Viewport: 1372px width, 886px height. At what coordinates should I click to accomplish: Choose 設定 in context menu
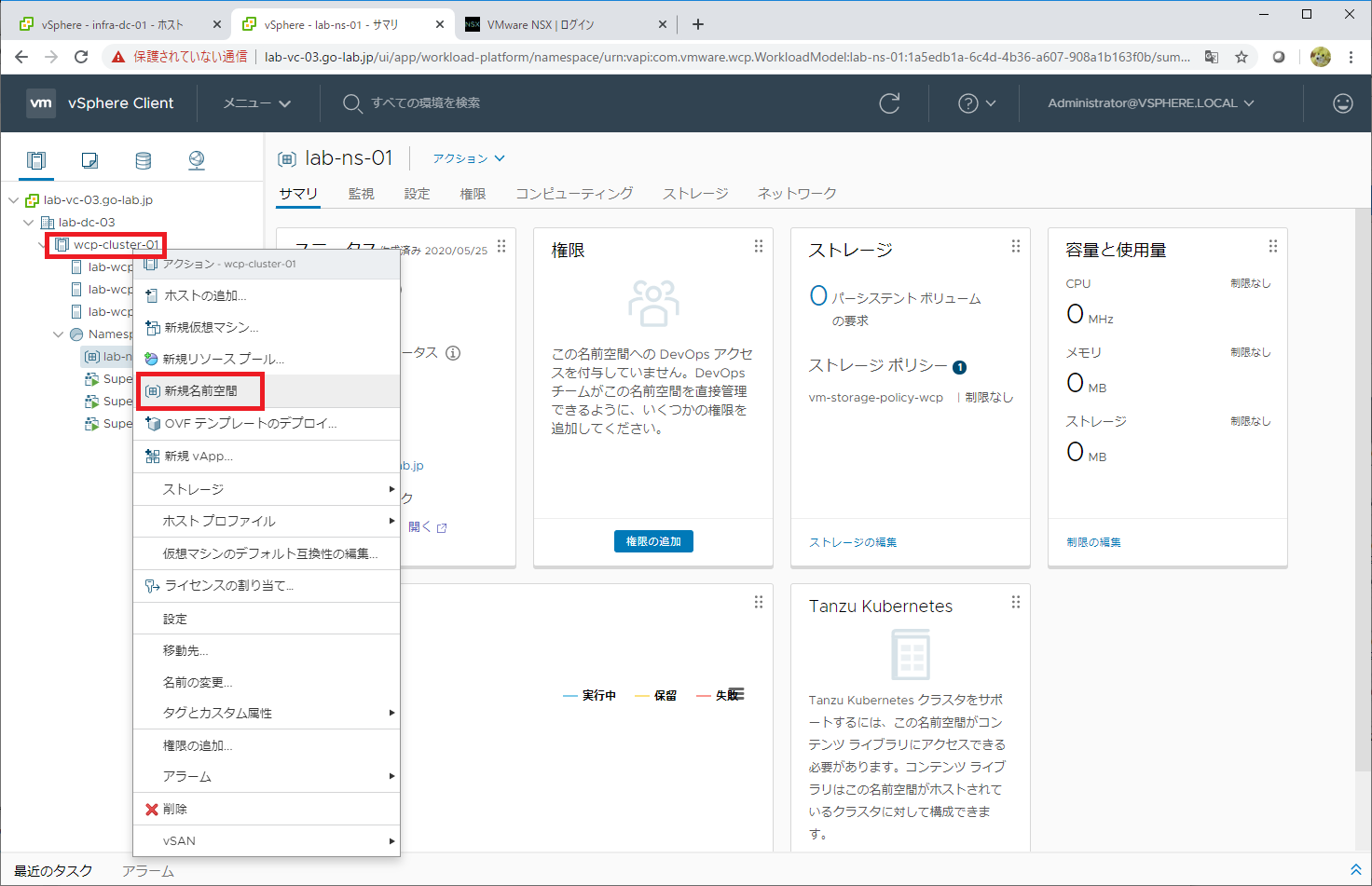click(267, 619)
